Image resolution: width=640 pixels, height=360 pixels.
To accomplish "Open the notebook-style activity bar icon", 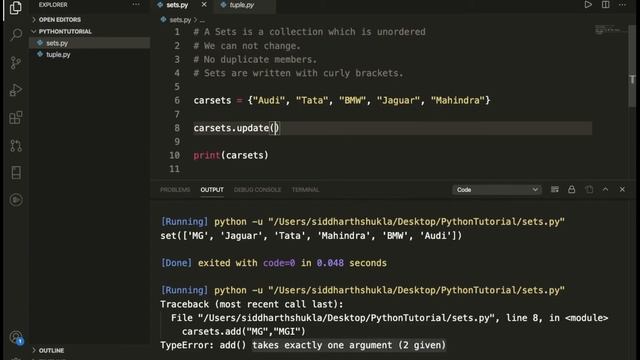I will tap(16, 173).
